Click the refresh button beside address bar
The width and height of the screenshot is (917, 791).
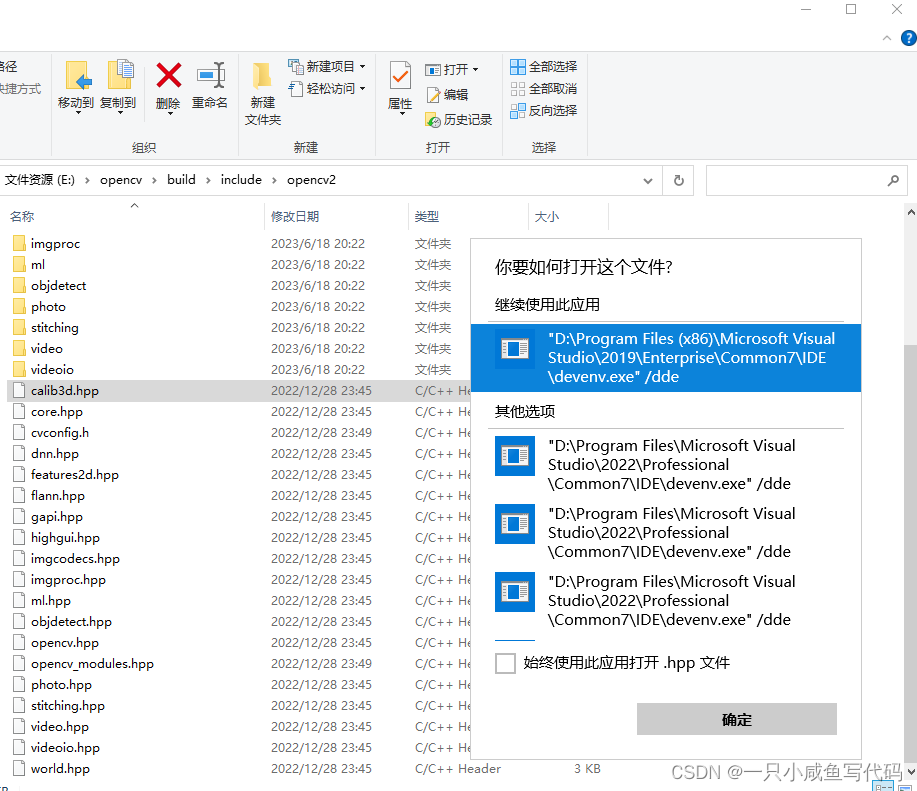(x=678, y=180)
